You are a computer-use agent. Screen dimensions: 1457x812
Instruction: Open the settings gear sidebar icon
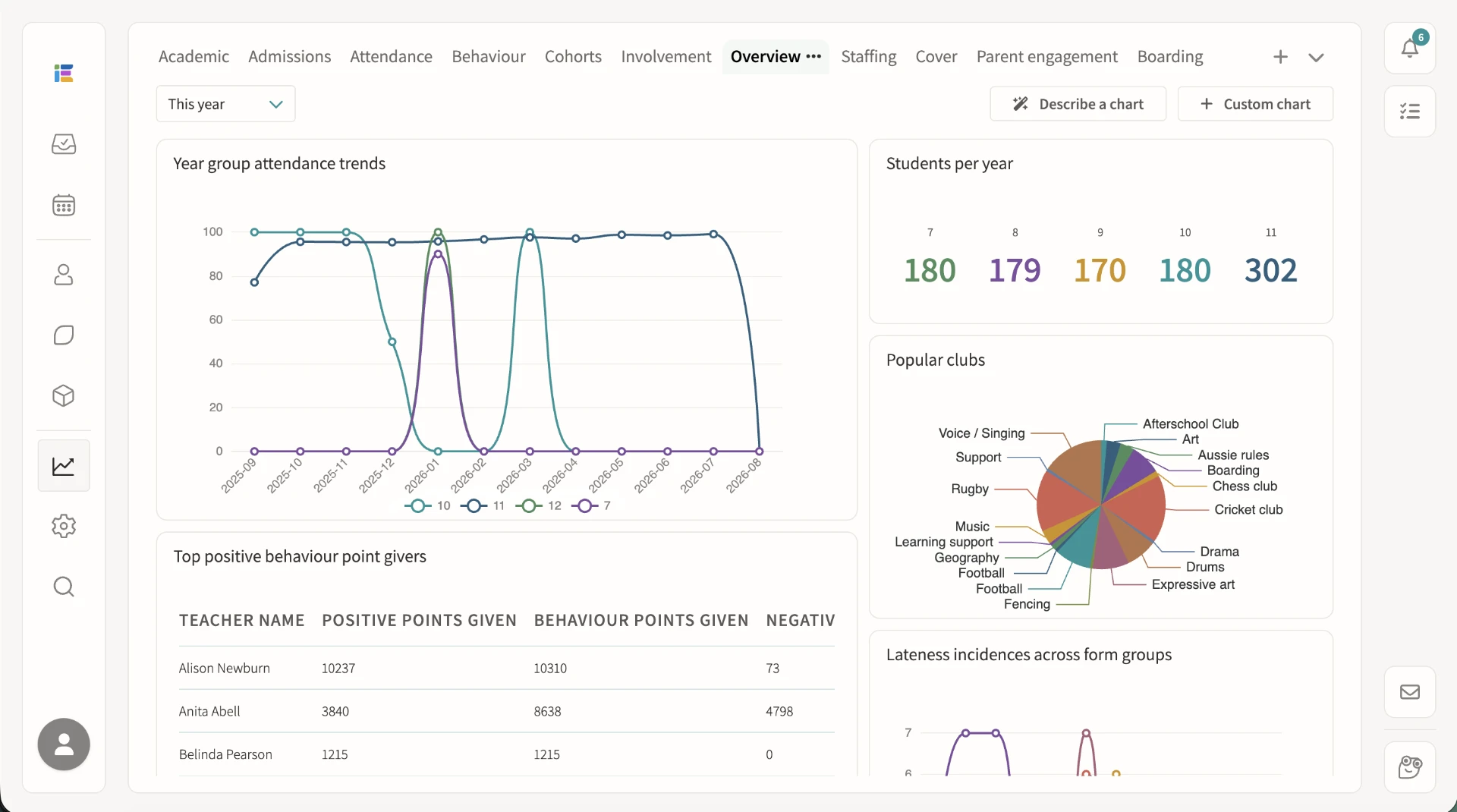[64, 526]
